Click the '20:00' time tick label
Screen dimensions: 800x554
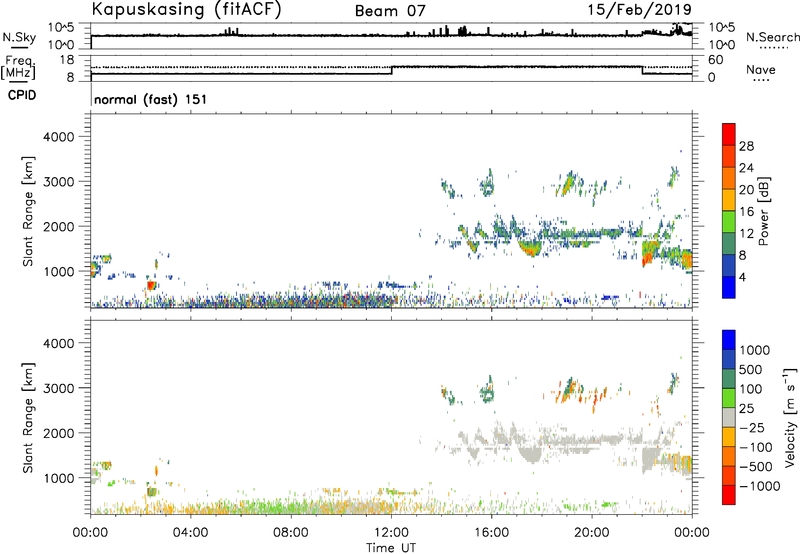tap(592, 533)
